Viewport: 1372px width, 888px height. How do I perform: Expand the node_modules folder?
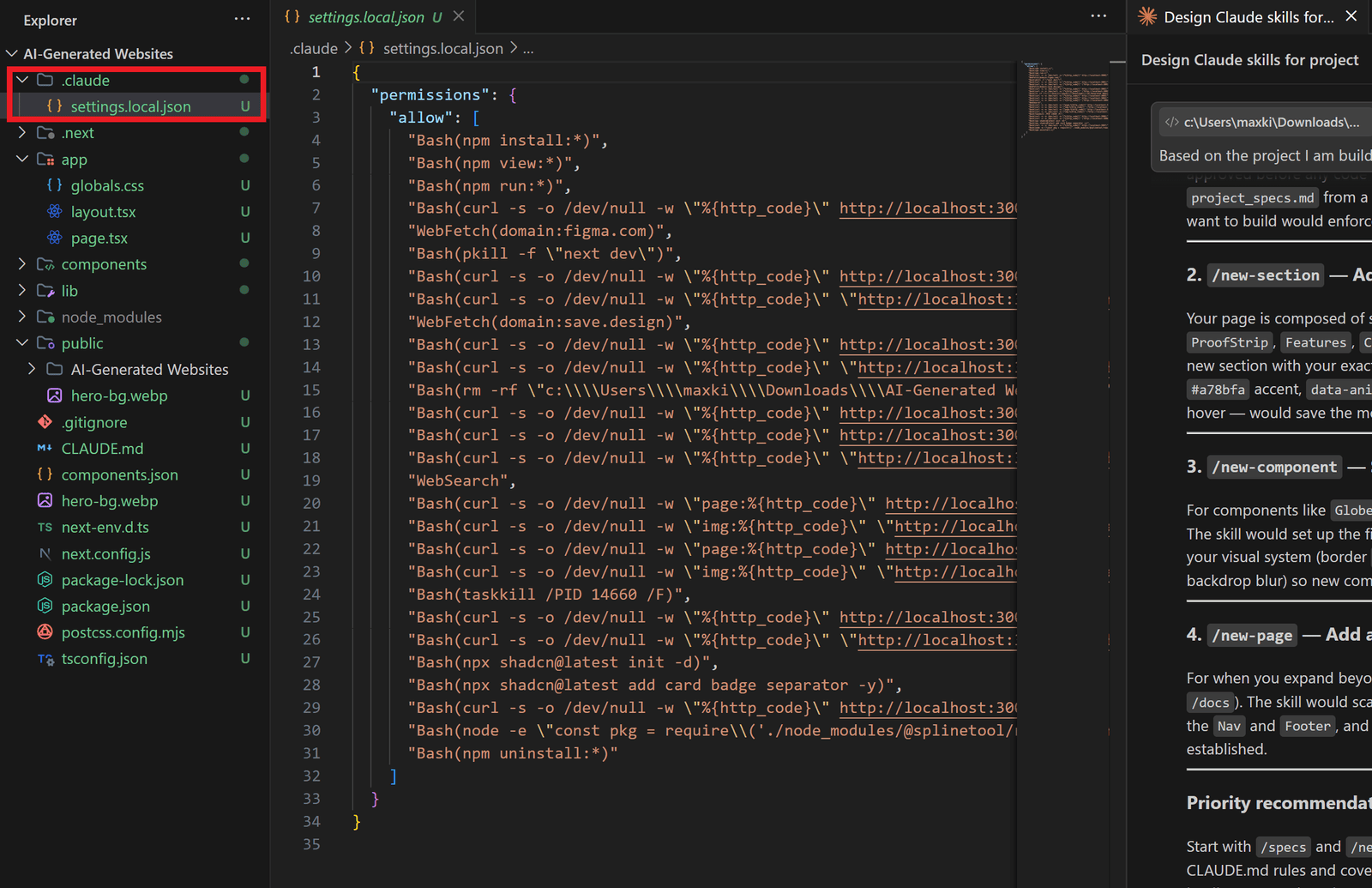point(111,317)
